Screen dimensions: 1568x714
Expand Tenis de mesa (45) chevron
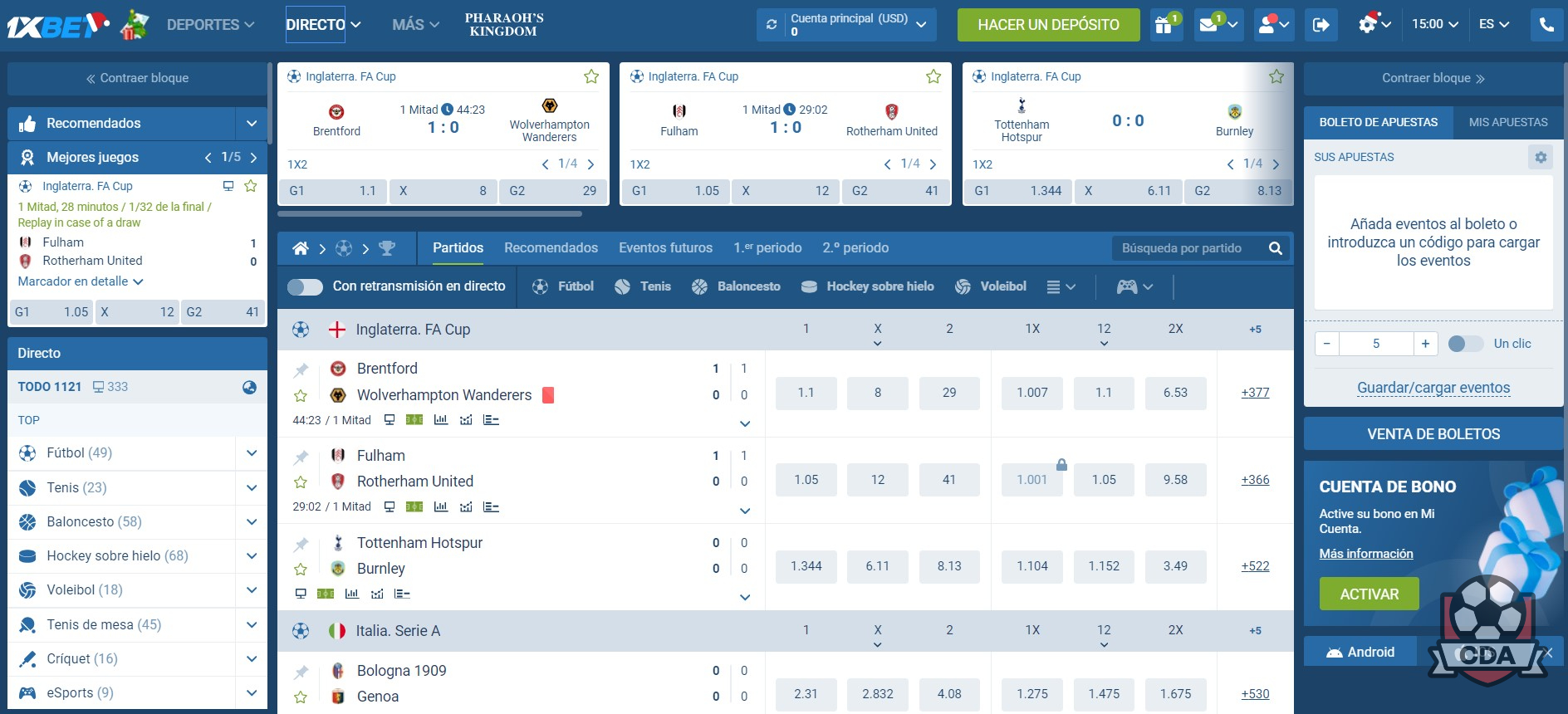[252, 624]
